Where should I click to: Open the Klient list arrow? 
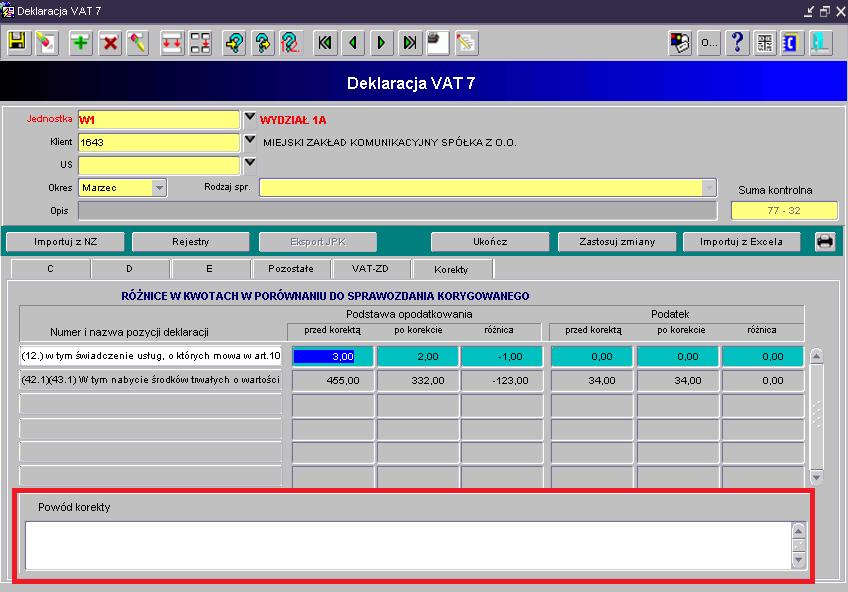249,142
